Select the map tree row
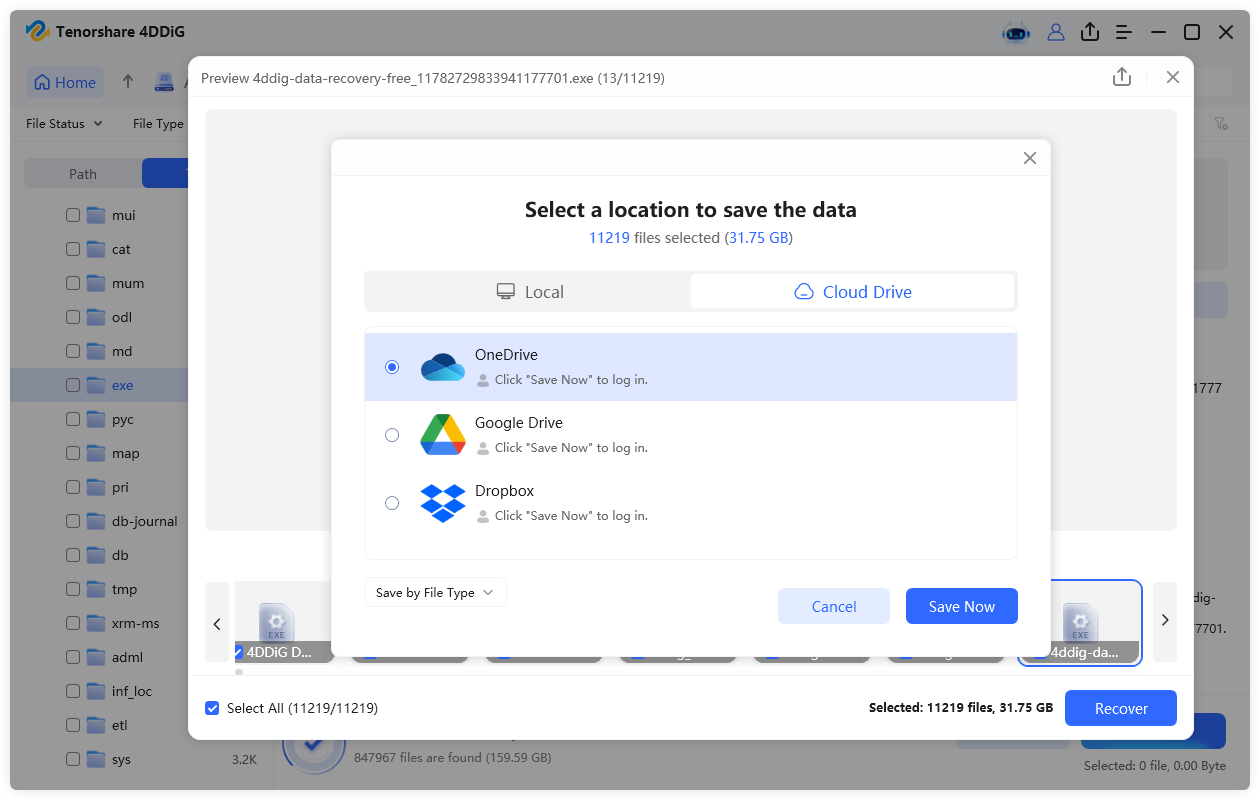The width and height of the screenshot is (1260, 800). click(100, 453)
